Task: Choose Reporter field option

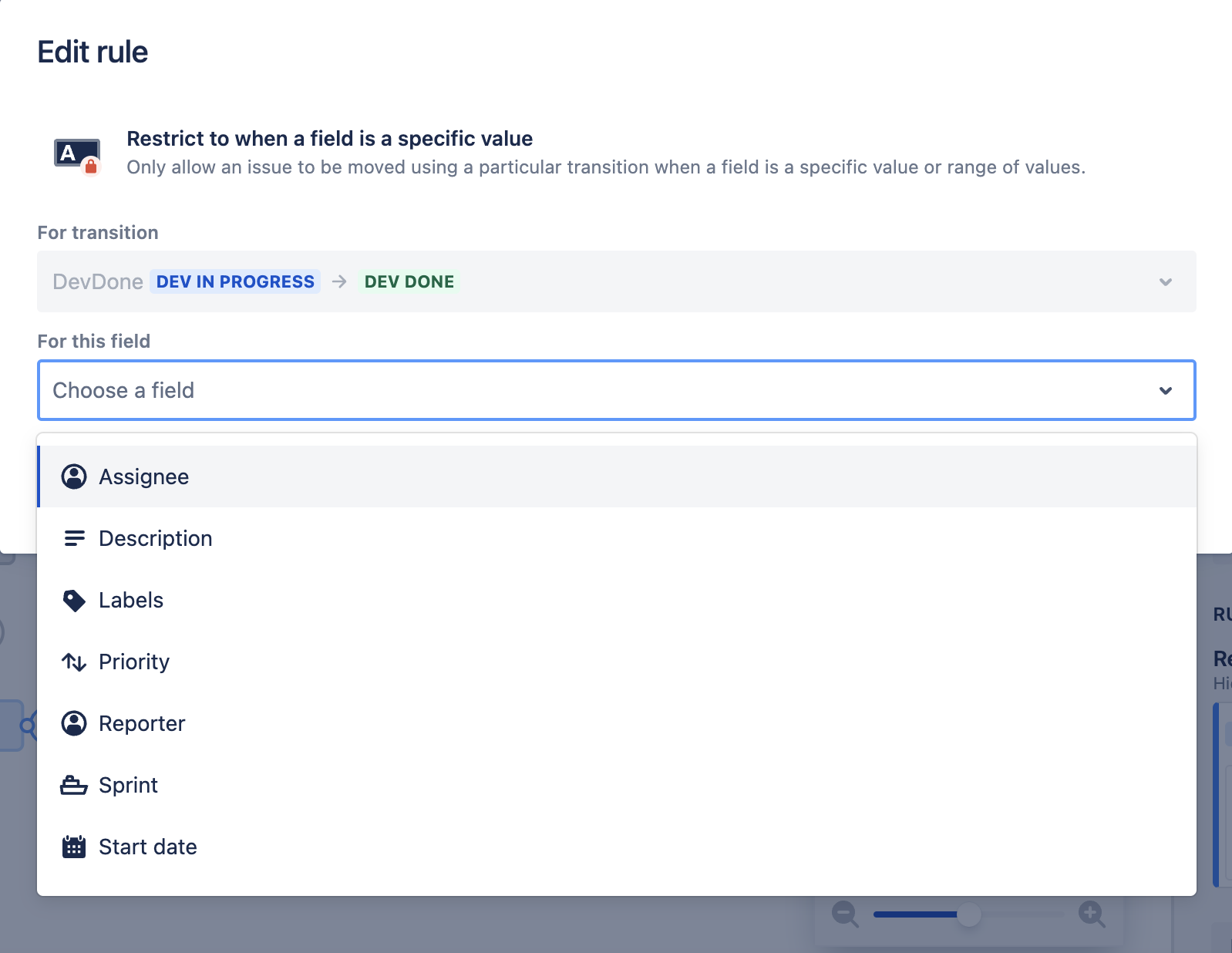Action: tap(617, 723)
